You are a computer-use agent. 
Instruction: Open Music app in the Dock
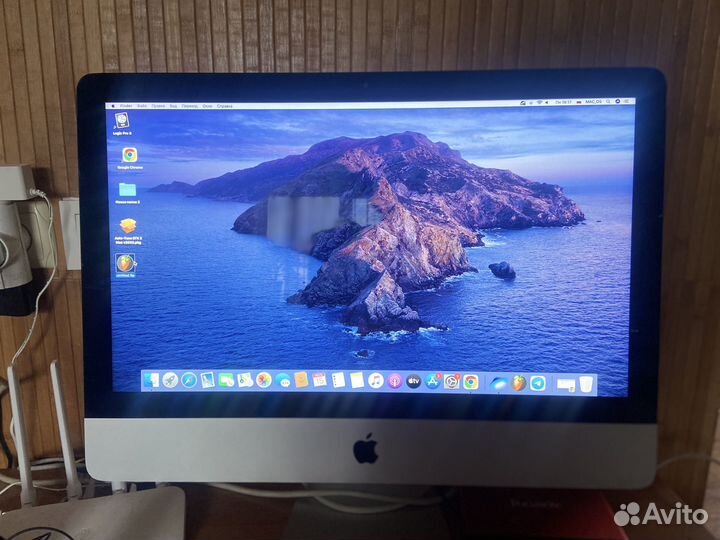pos(376,381)
